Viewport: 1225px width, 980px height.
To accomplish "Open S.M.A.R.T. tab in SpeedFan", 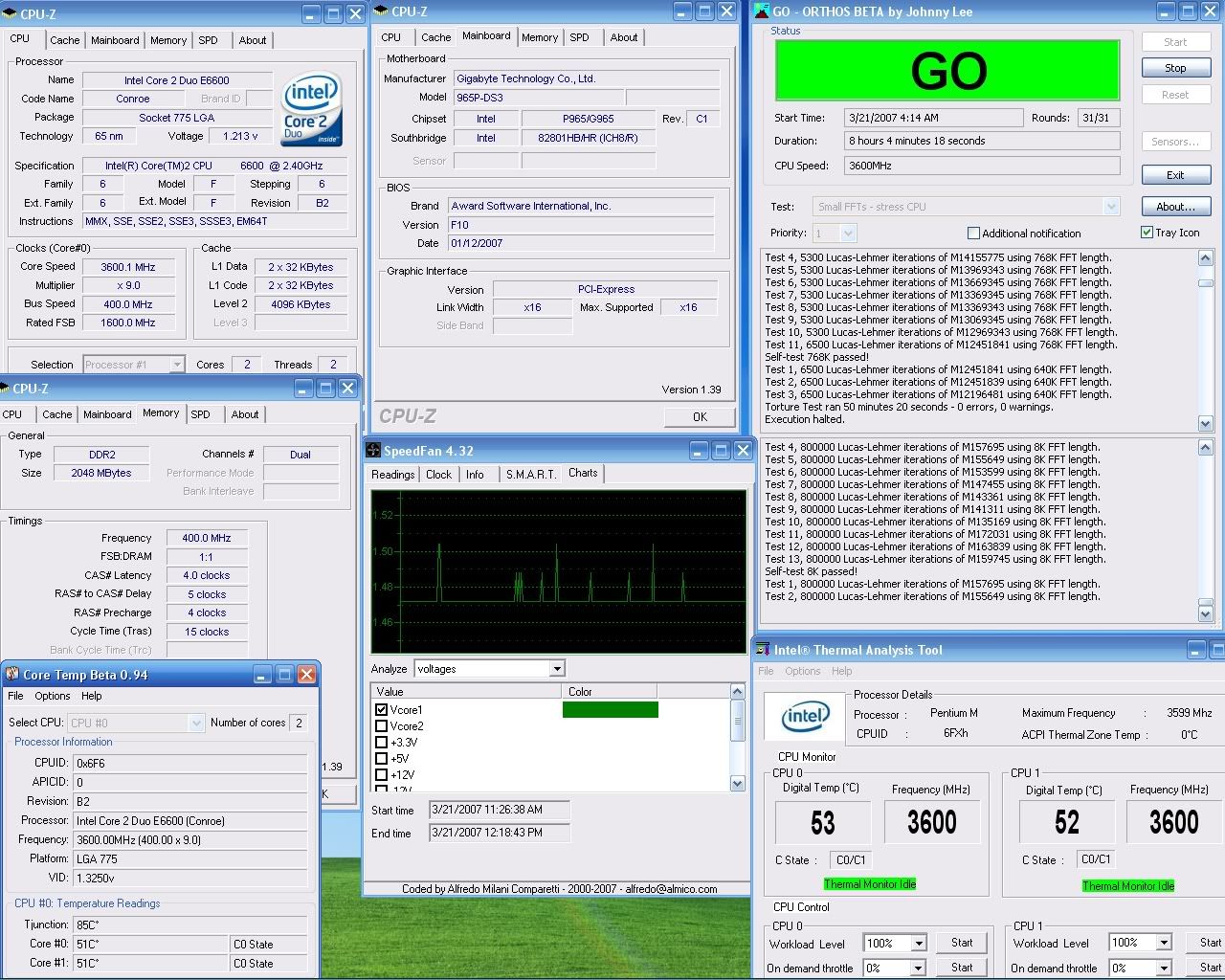I will click(530, 474).
